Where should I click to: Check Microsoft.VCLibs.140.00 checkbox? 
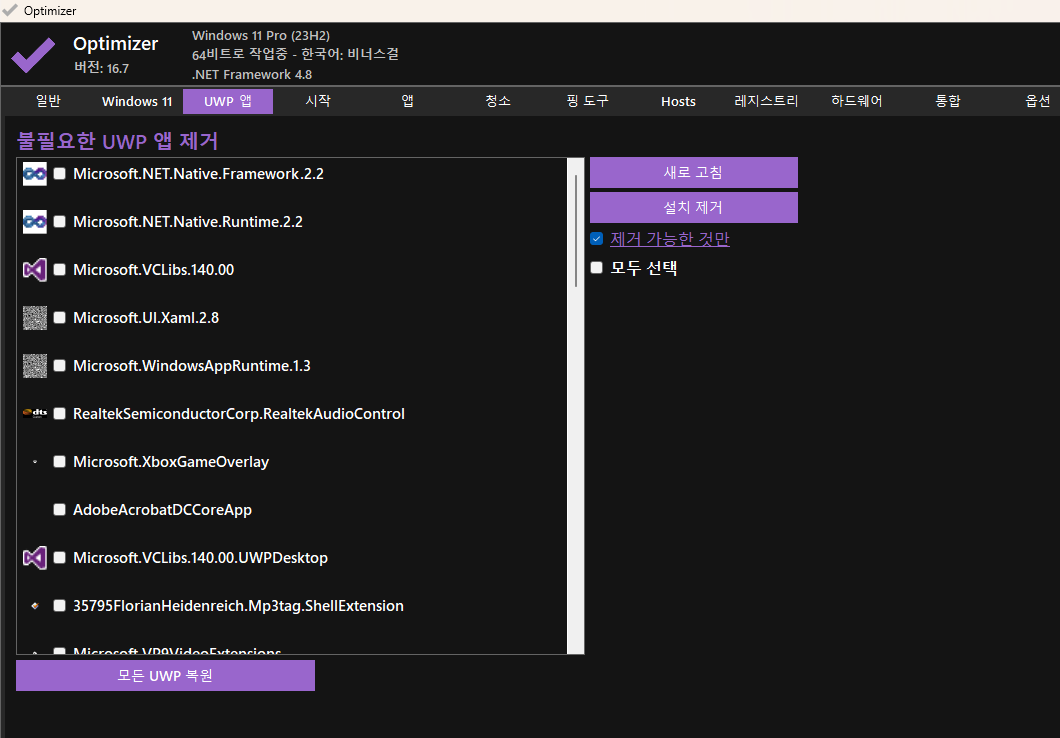click(59, 270)
